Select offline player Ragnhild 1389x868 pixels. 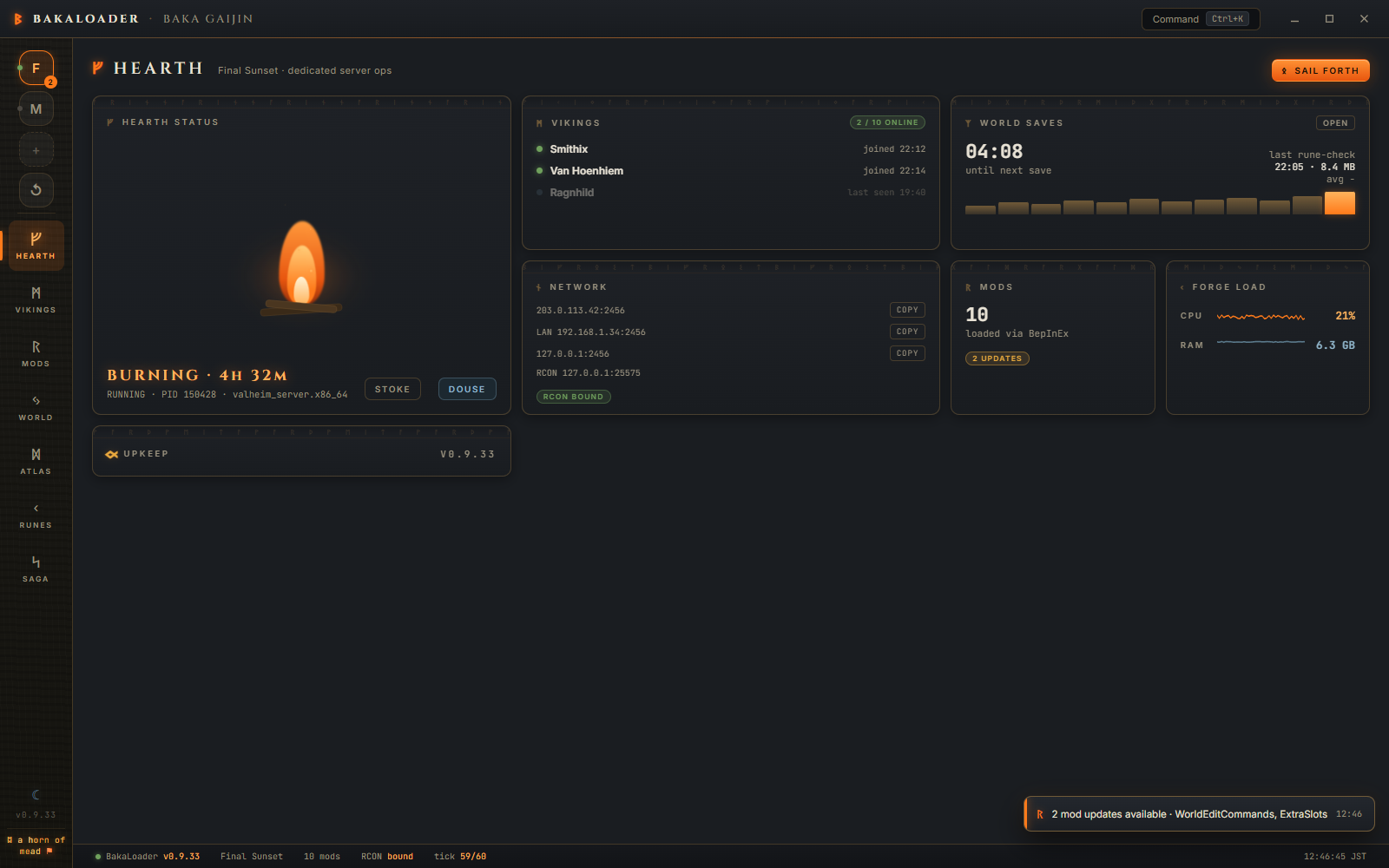(x=730, y=193)
